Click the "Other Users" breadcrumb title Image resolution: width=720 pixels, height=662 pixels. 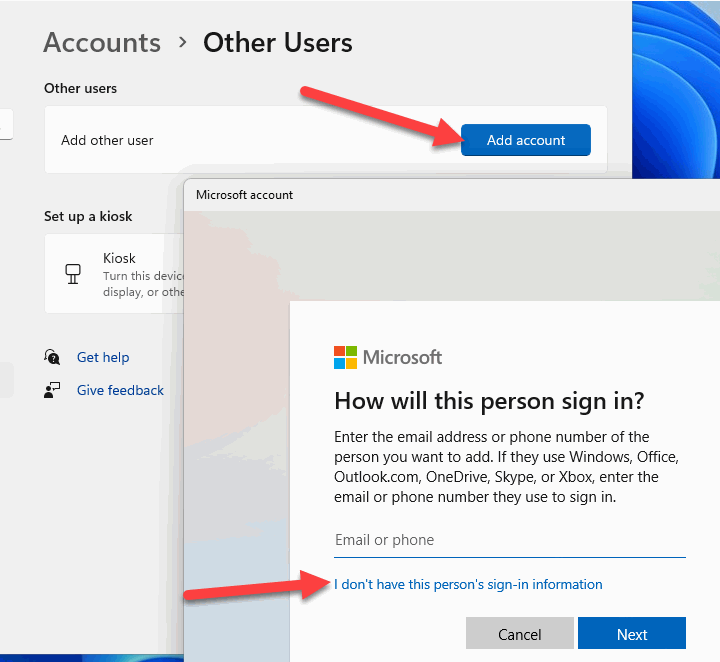[277, 43]
